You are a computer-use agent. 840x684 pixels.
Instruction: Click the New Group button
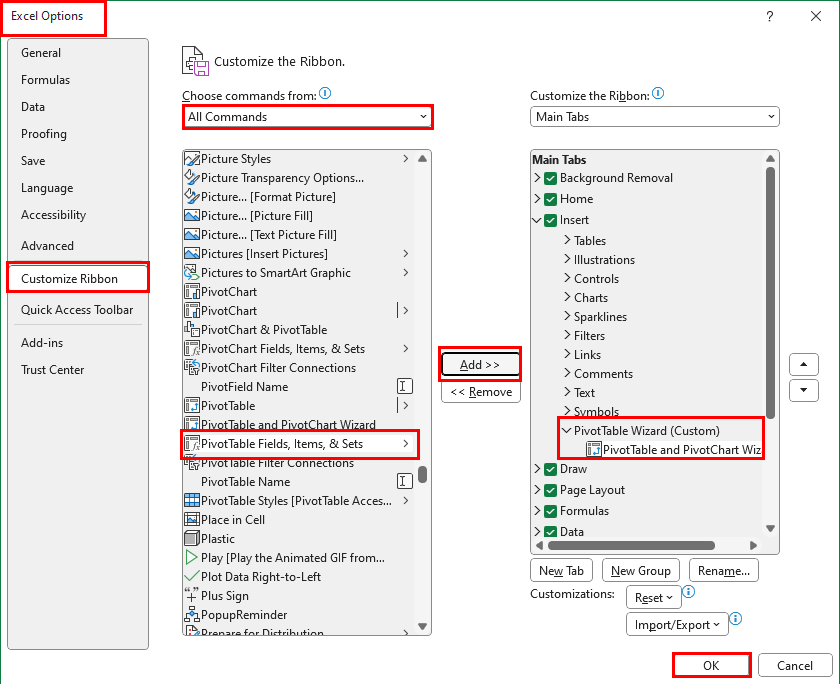[x=641, y=571]
